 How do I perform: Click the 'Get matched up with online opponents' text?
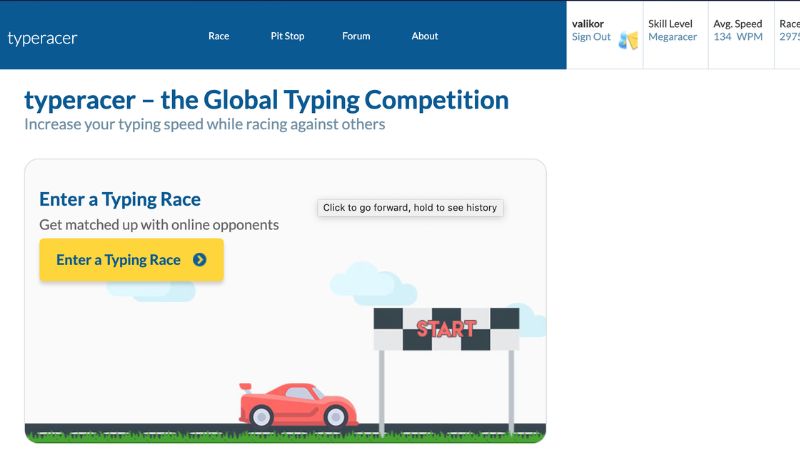[159, 224]
